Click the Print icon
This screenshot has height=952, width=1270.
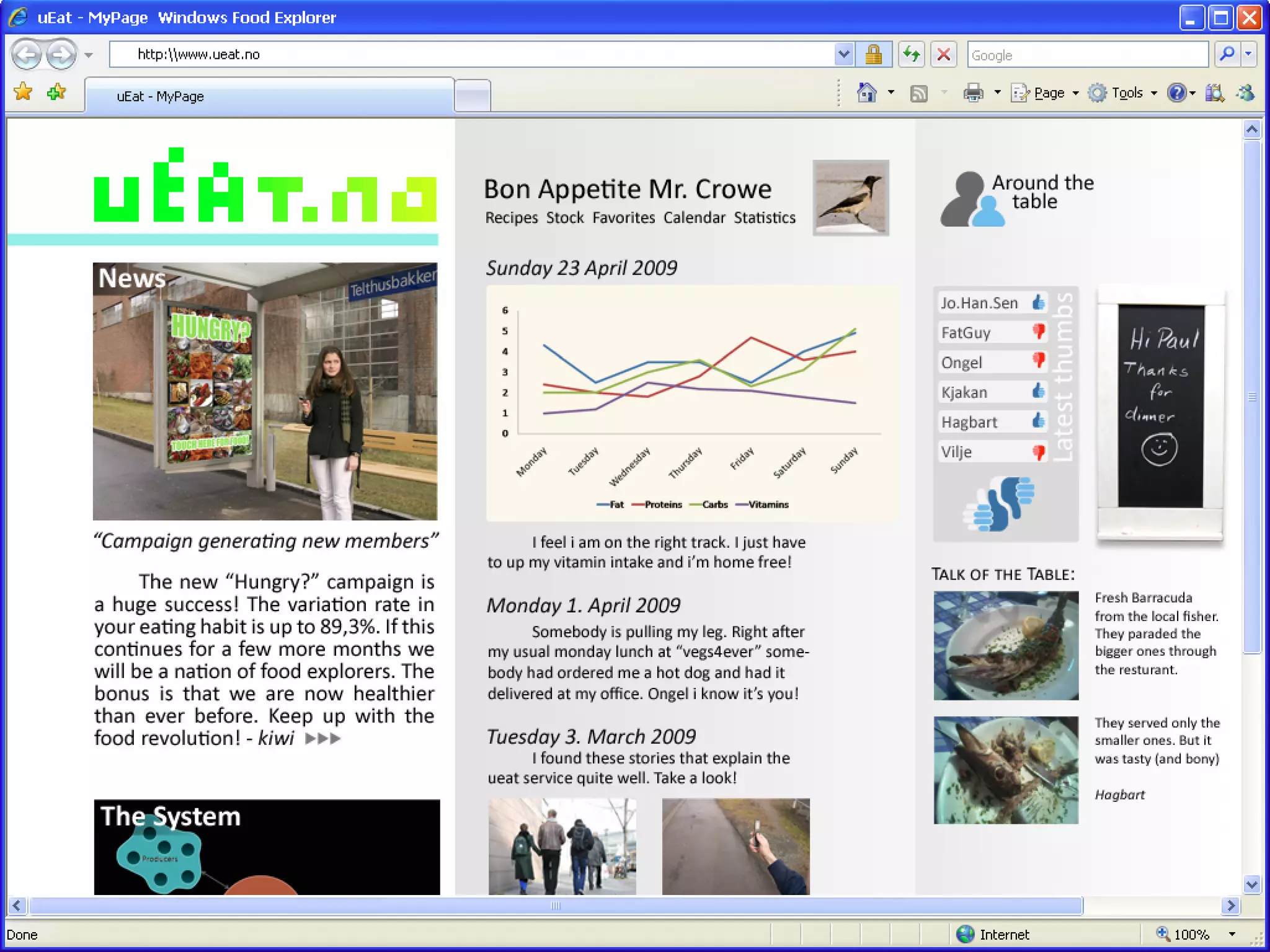973,93
